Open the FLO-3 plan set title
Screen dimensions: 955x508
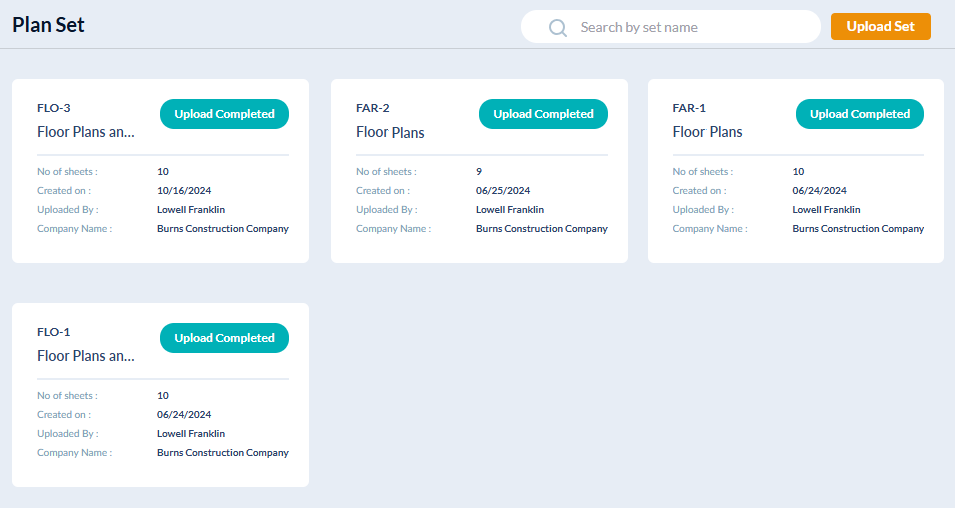[x=86, y=132]
